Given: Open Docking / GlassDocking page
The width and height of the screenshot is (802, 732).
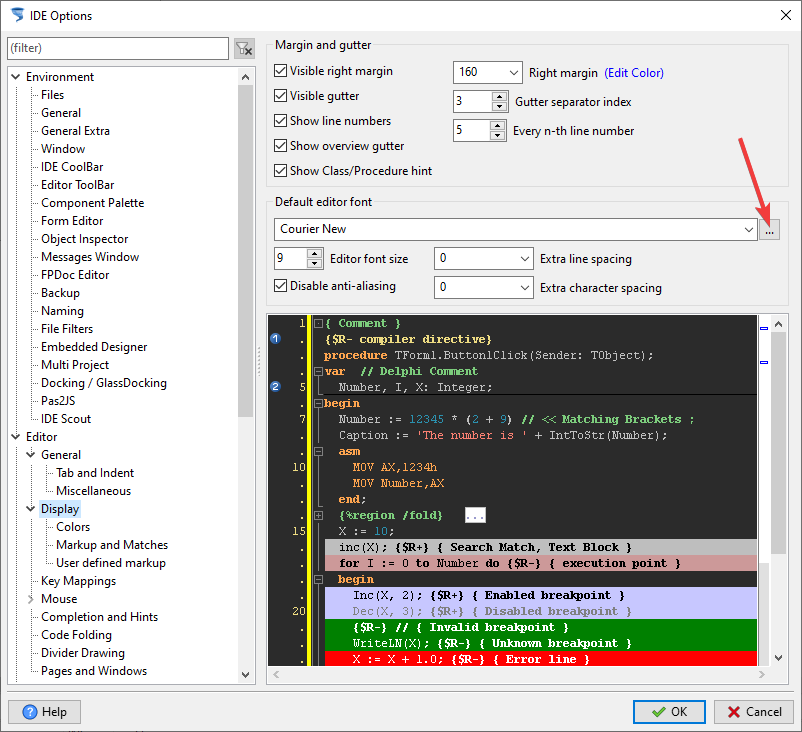Looking at the screenshot, I should [x=104, y=383].
